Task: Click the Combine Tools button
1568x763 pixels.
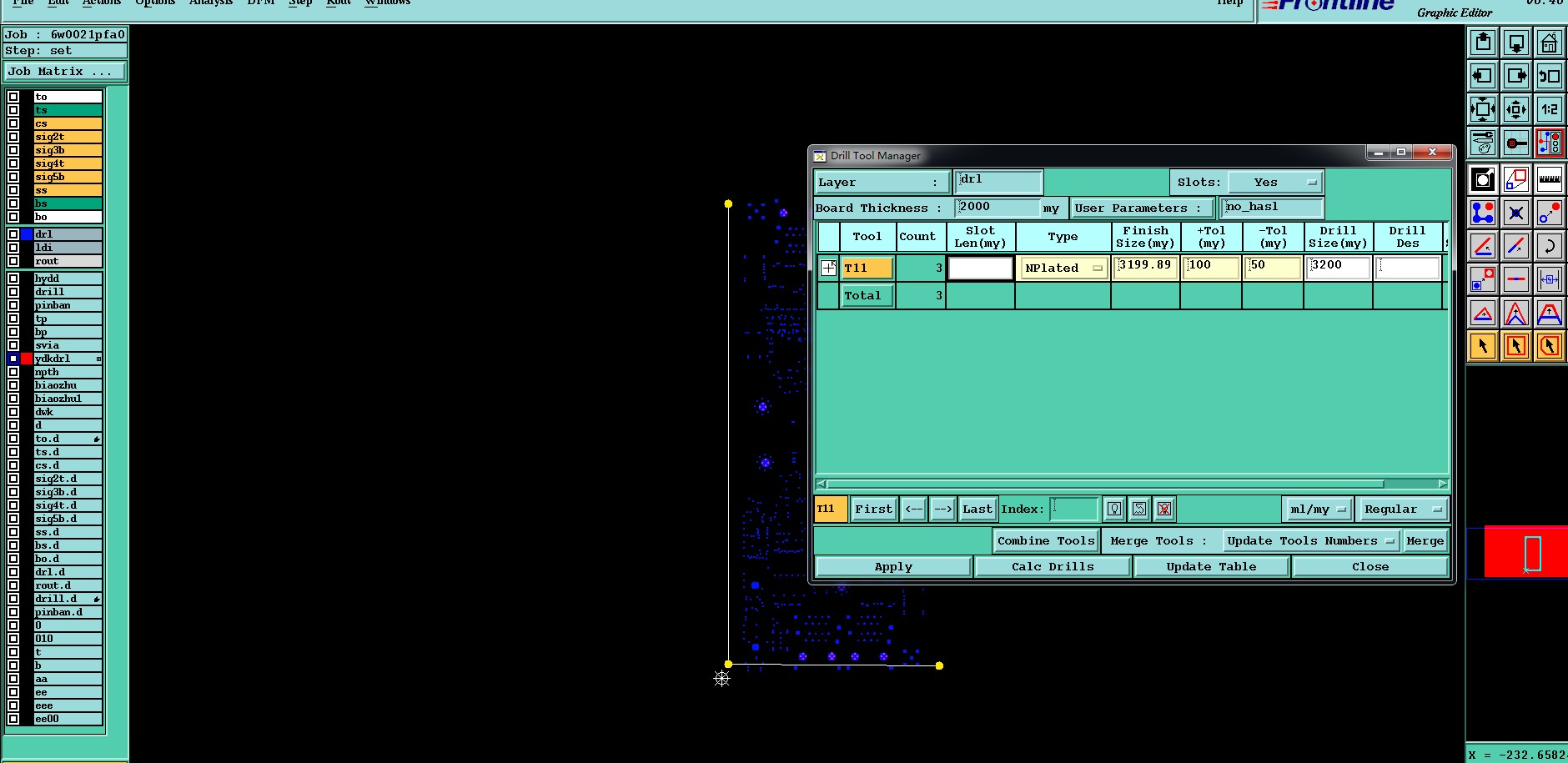Action: coord(1046,541)
